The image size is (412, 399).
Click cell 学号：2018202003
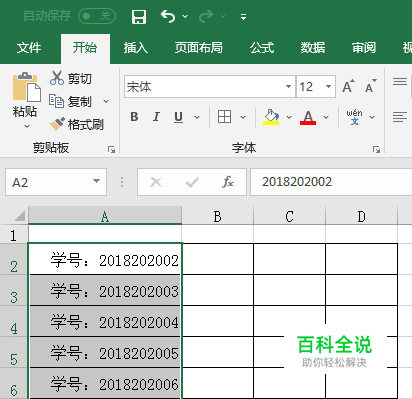[x=105, y=290]
